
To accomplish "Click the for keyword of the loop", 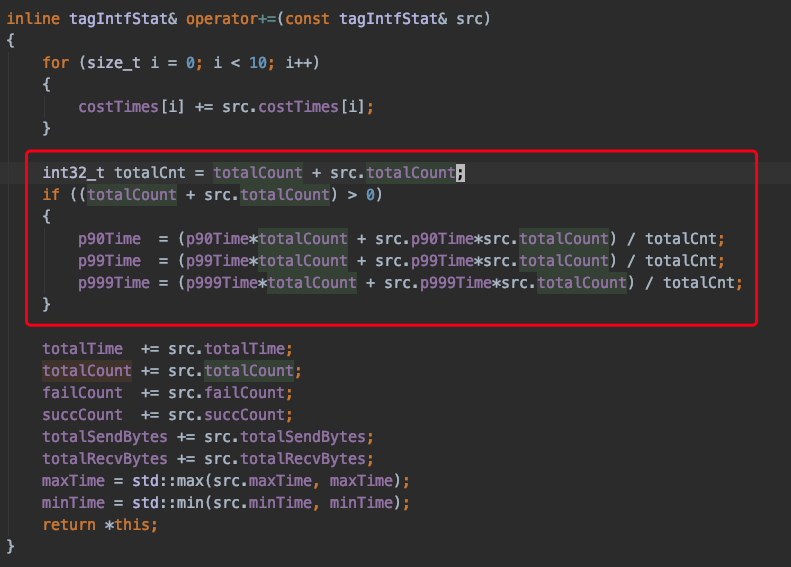I will (55, 62).
